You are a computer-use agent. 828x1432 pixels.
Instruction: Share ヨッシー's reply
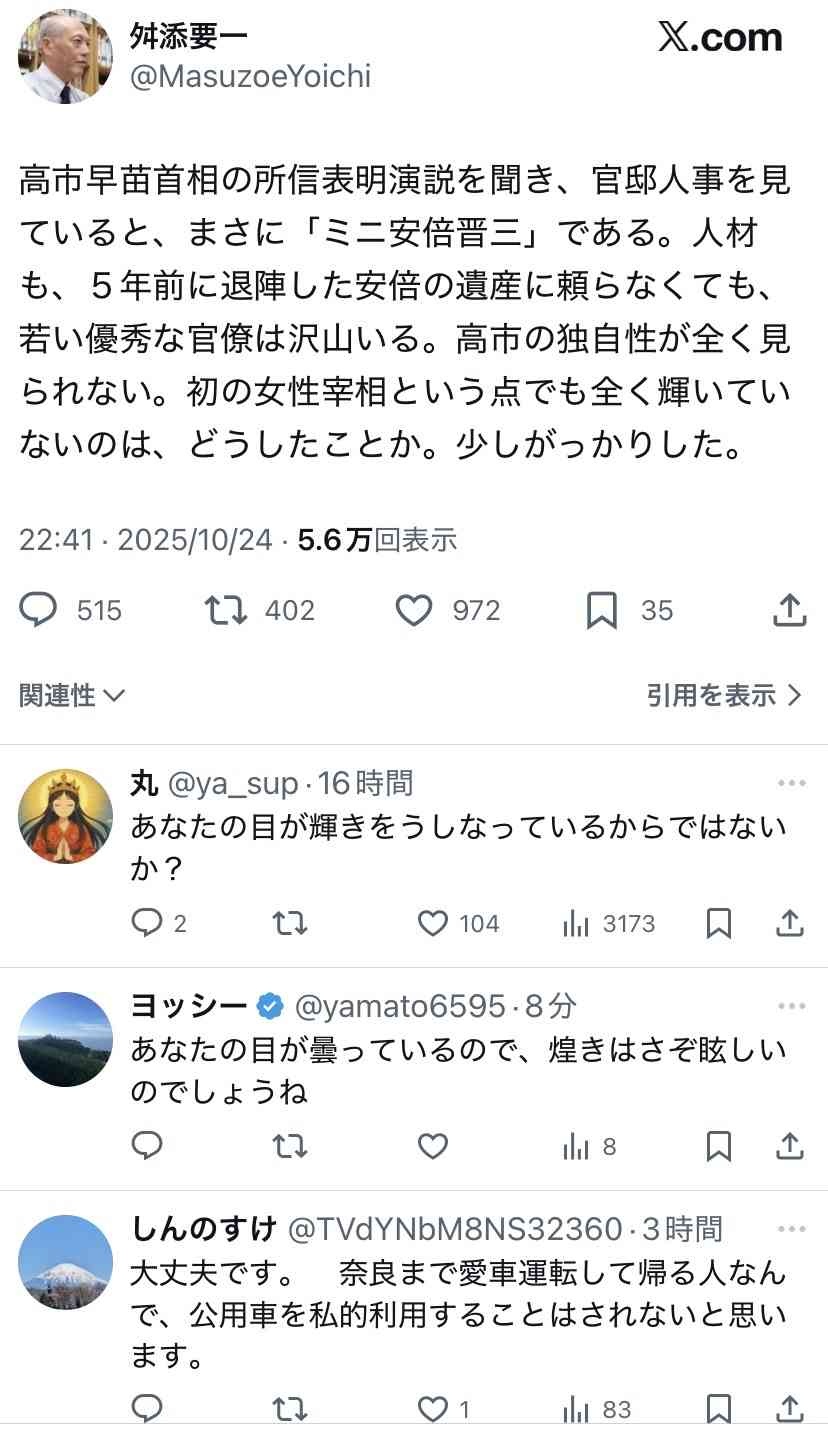pyautogui.click(x=790, y=1146)
